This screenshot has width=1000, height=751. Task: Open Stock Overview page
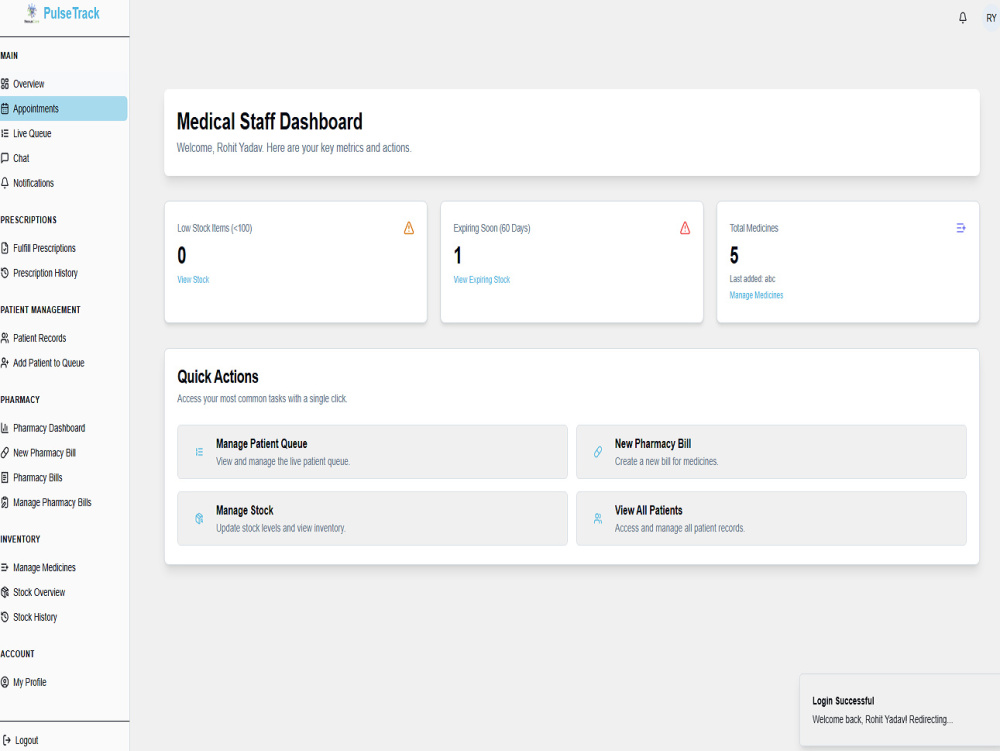63,592
